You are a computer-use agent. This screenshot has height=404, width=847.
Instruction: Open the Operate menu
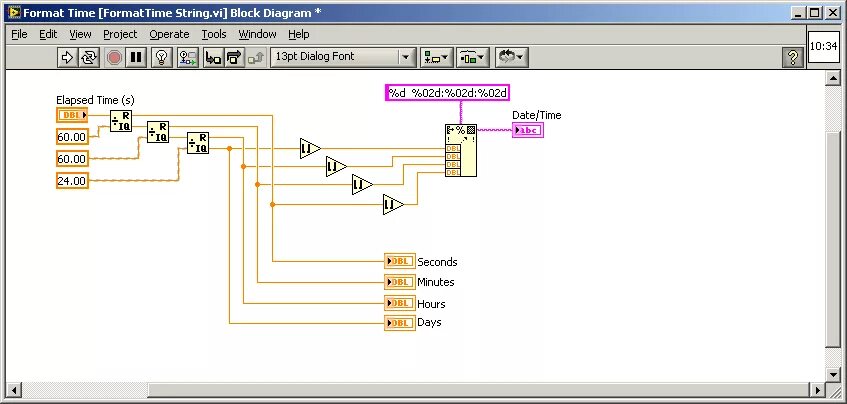[x=169, y=34]
